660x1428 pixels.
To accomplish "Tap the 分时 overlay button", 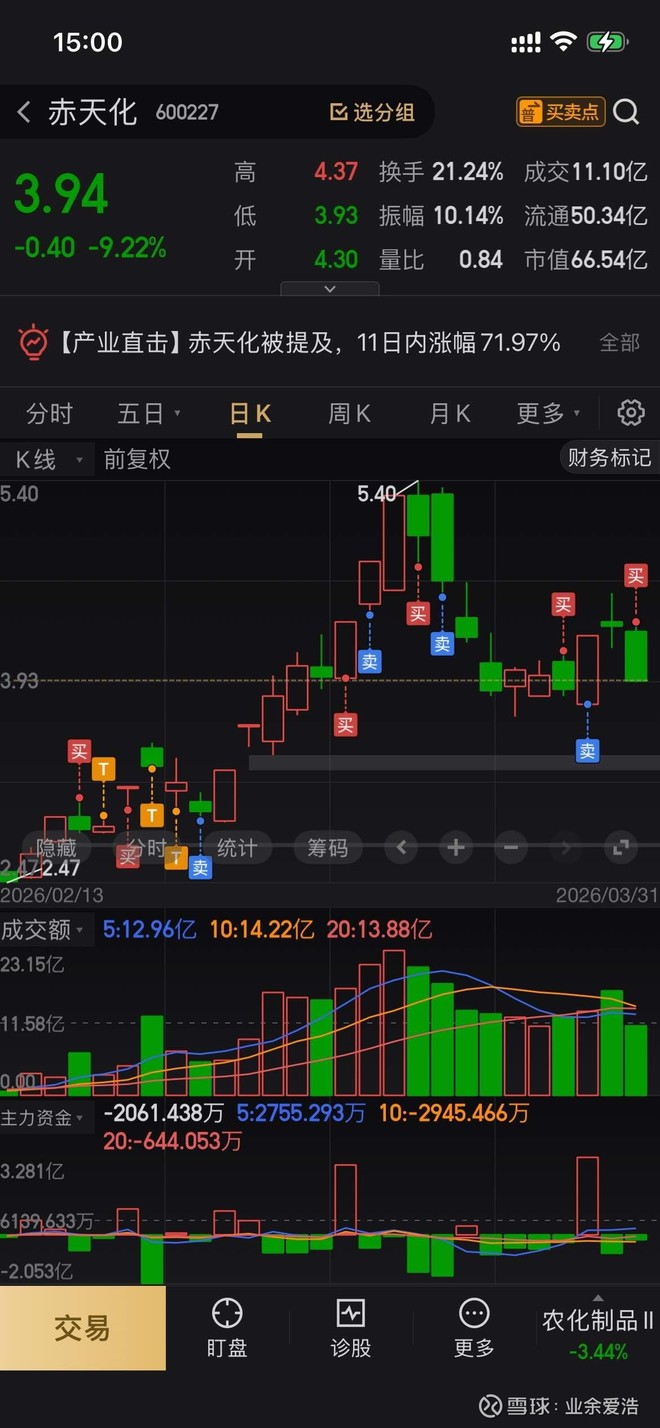I will pyautogui.click(x=146, y=848).
